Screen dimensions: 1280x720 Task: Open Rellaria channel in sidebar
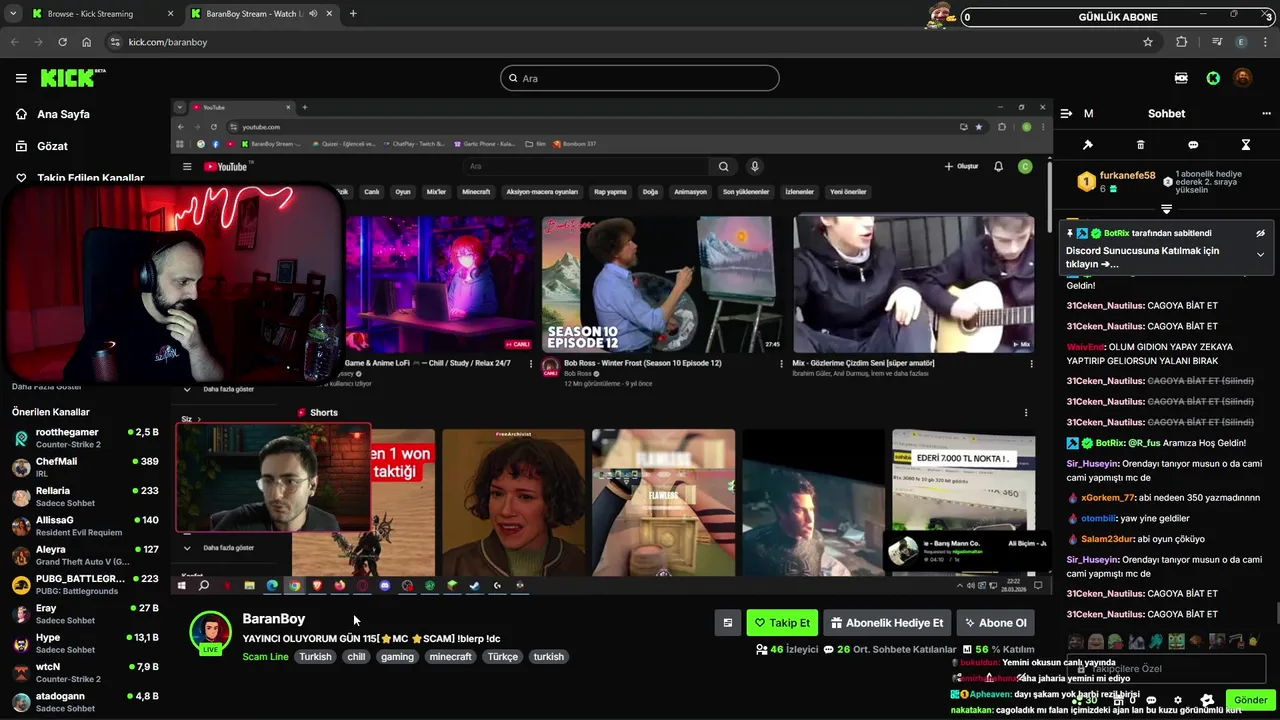(85, 496)
